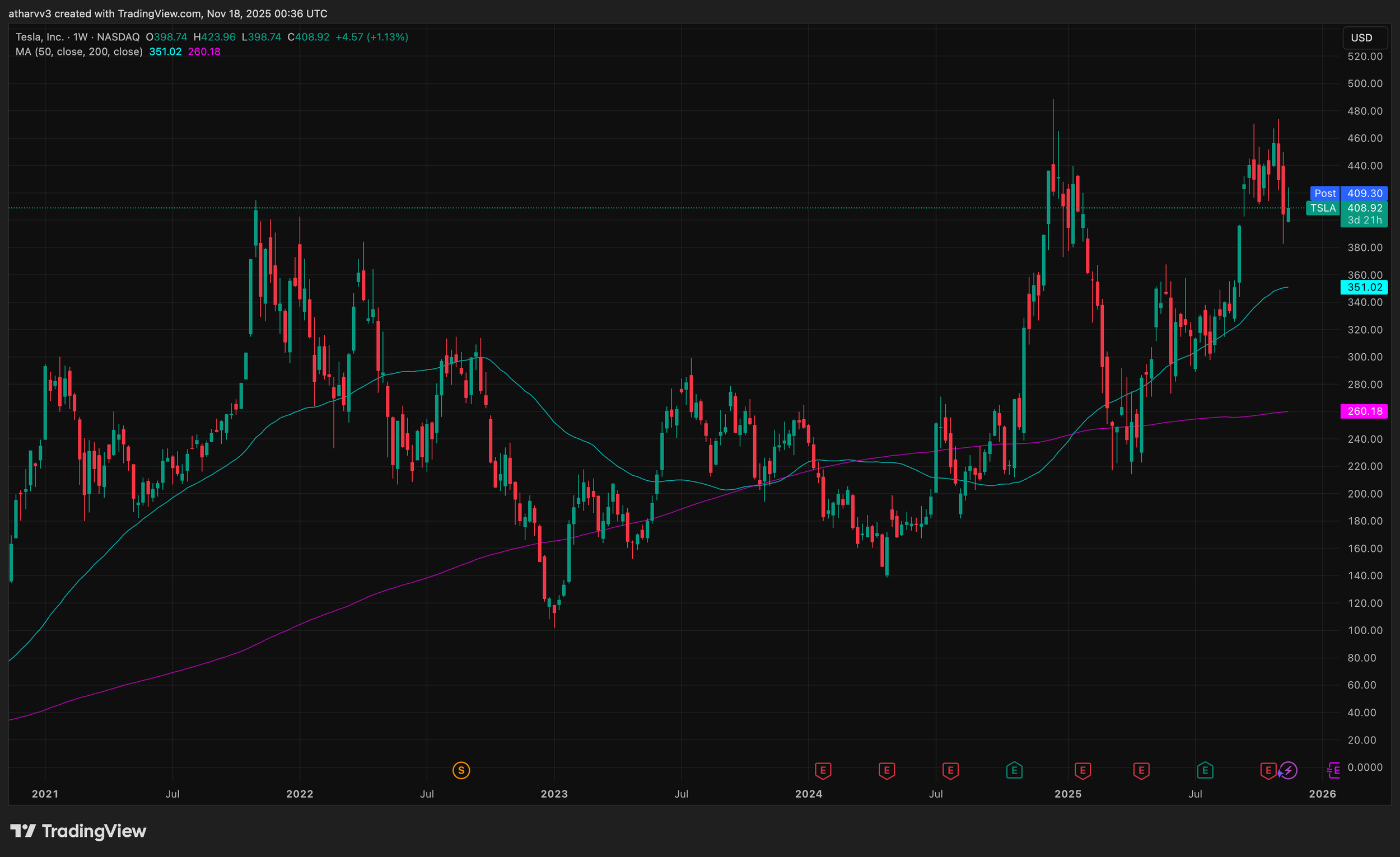This screenshot has height=857, width=1400.
Task: Click the close value C408.92 in legend
Action: tap(309, 37)
